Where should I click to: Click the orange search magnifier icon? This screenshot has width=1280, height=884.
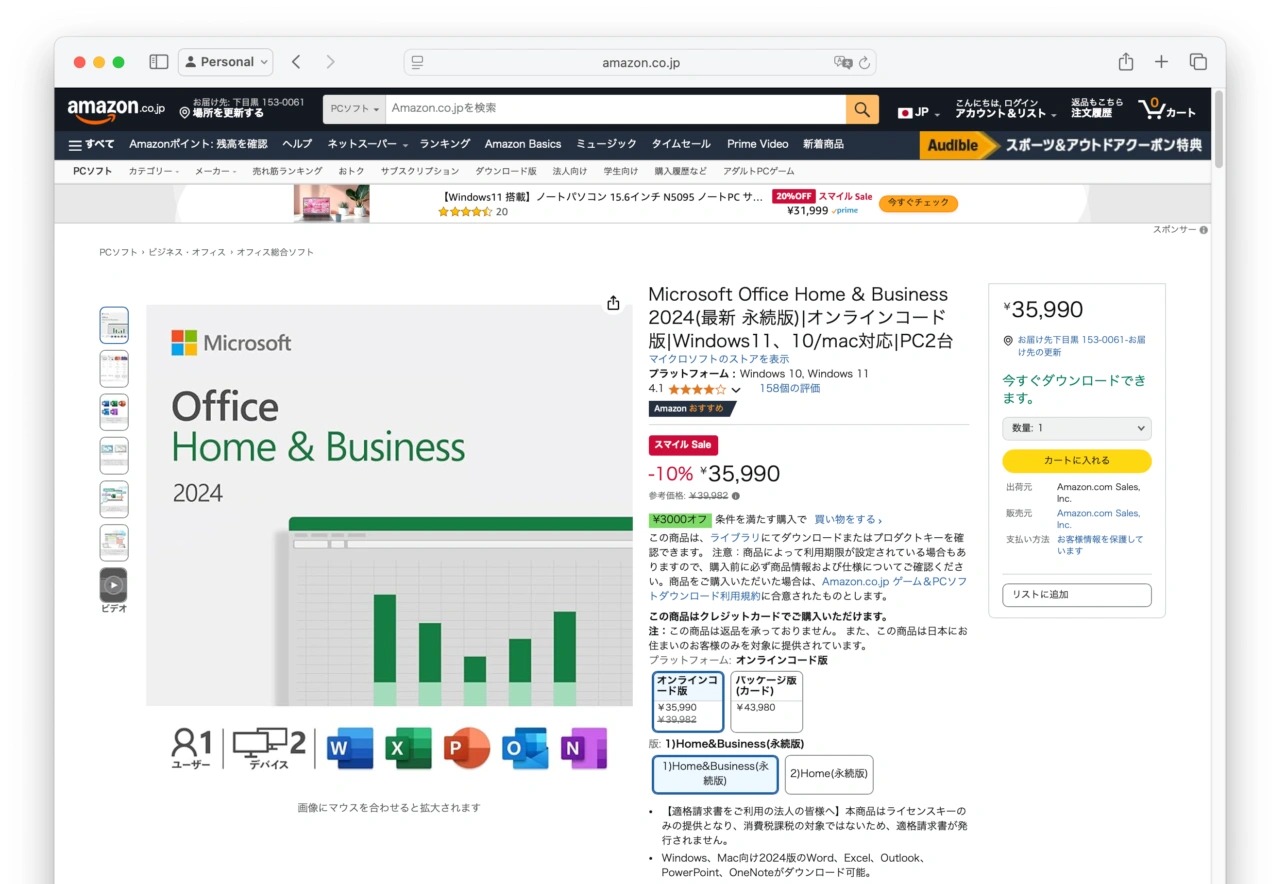click(861, 109)
